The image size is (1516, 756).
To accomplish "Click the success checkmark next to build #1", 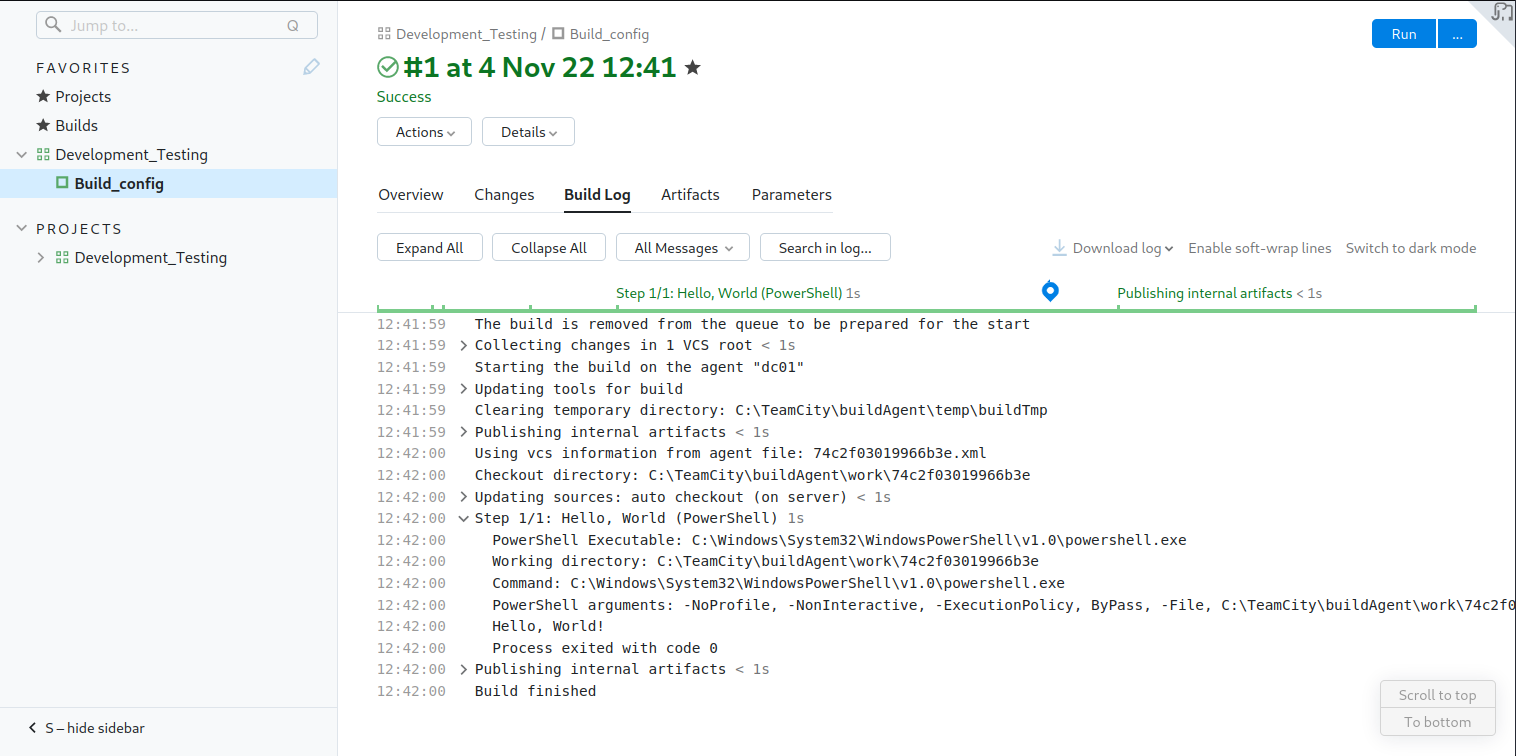I will (x=387, y=68).
